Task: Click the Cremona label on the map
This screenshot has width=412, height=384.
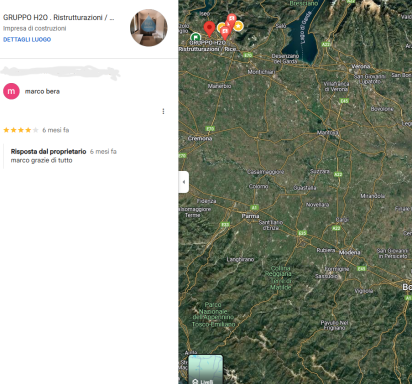Action: click(x=200, y=138)
